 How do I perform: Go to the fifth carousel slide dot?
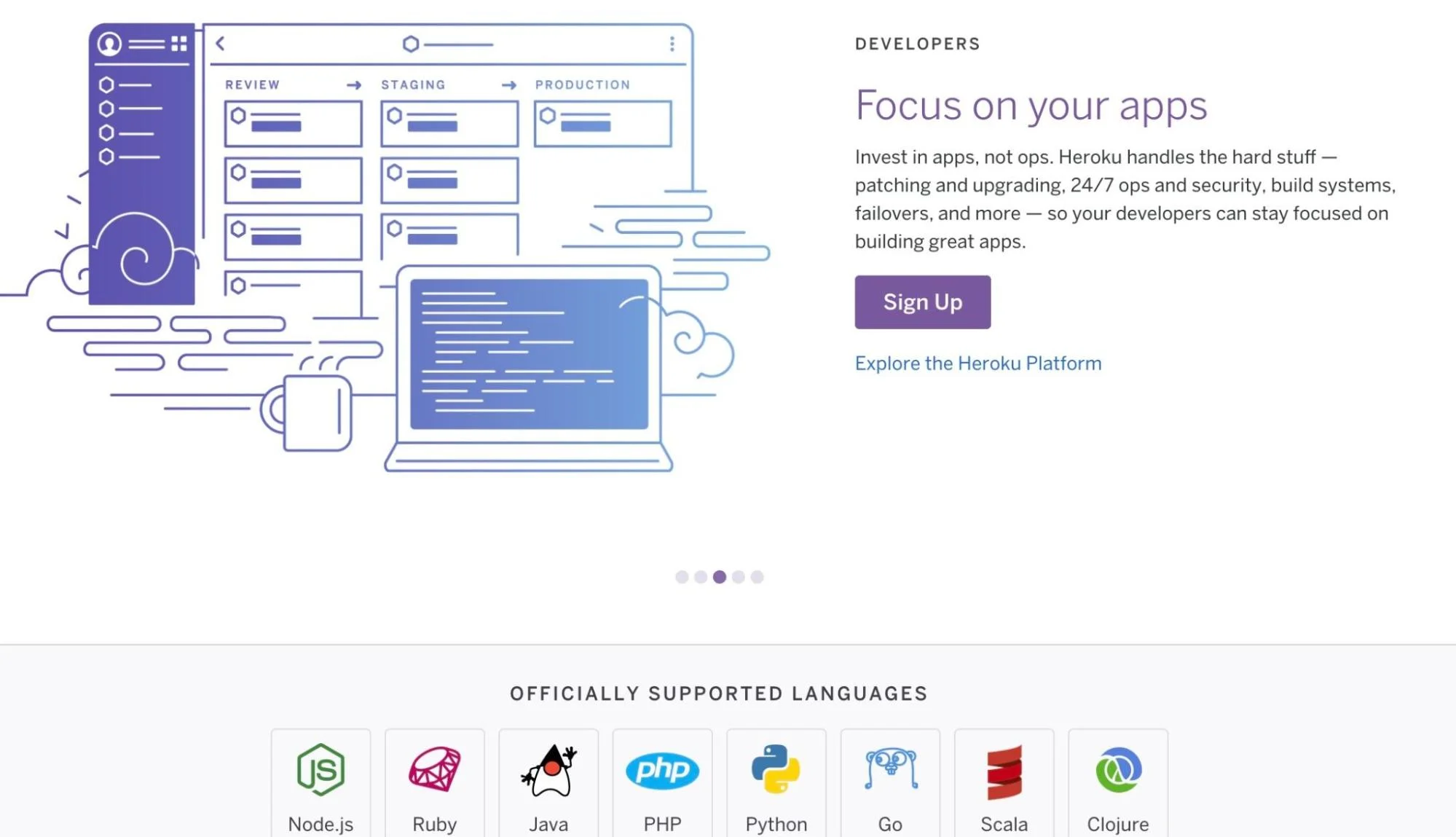point(757,577)
